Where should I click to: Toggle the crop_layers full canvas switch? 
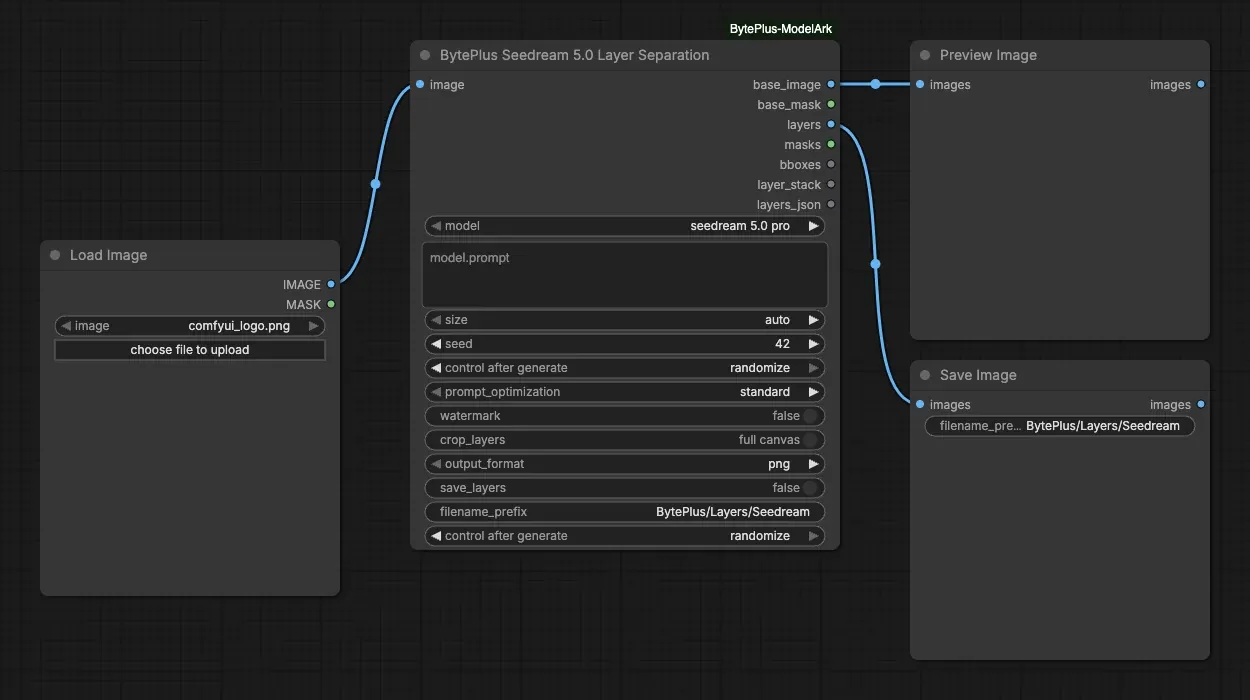point(811,440)
